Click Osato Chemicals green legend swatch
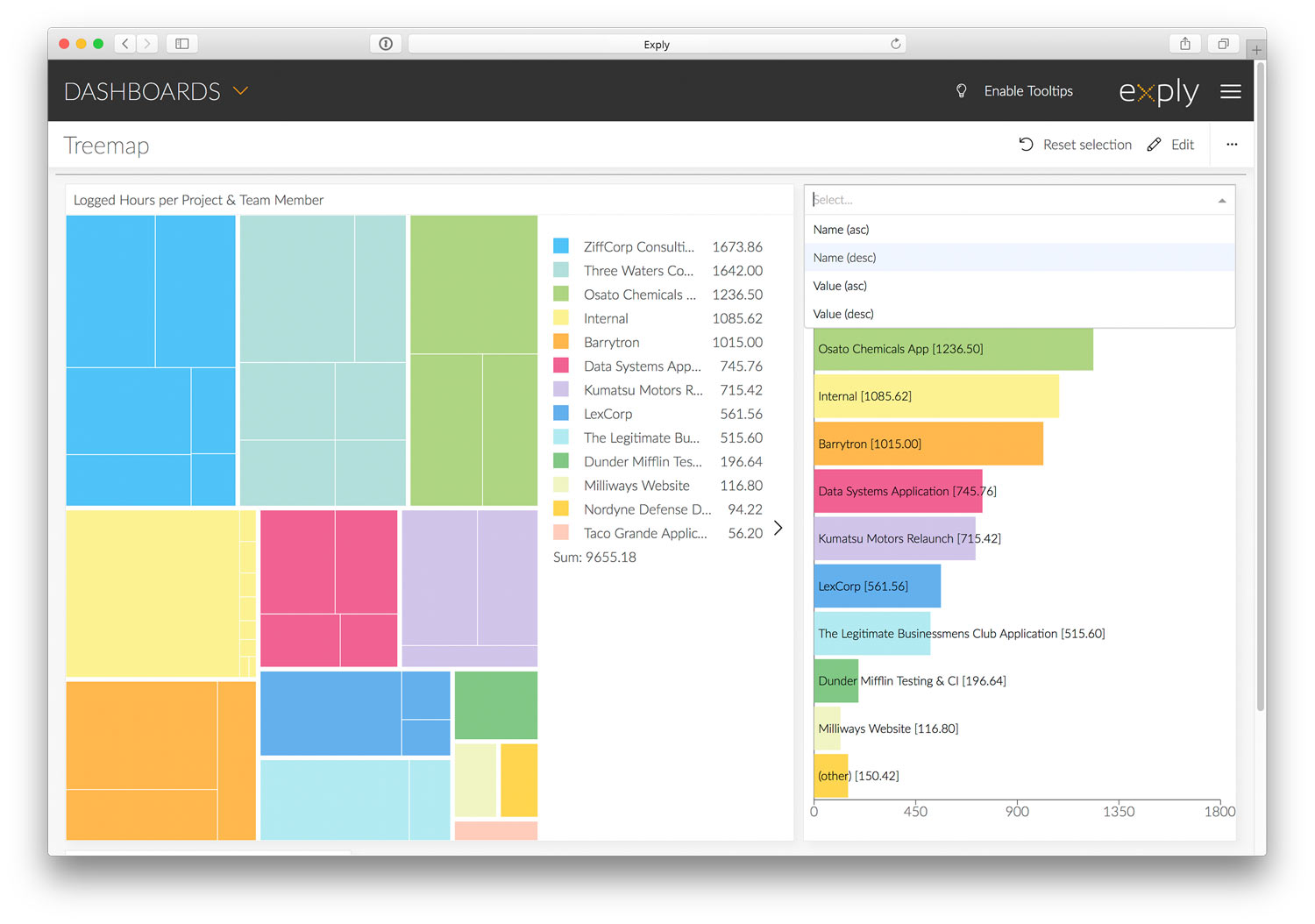Viewport: 1315px width, 924px height. [x=561, y=294]
